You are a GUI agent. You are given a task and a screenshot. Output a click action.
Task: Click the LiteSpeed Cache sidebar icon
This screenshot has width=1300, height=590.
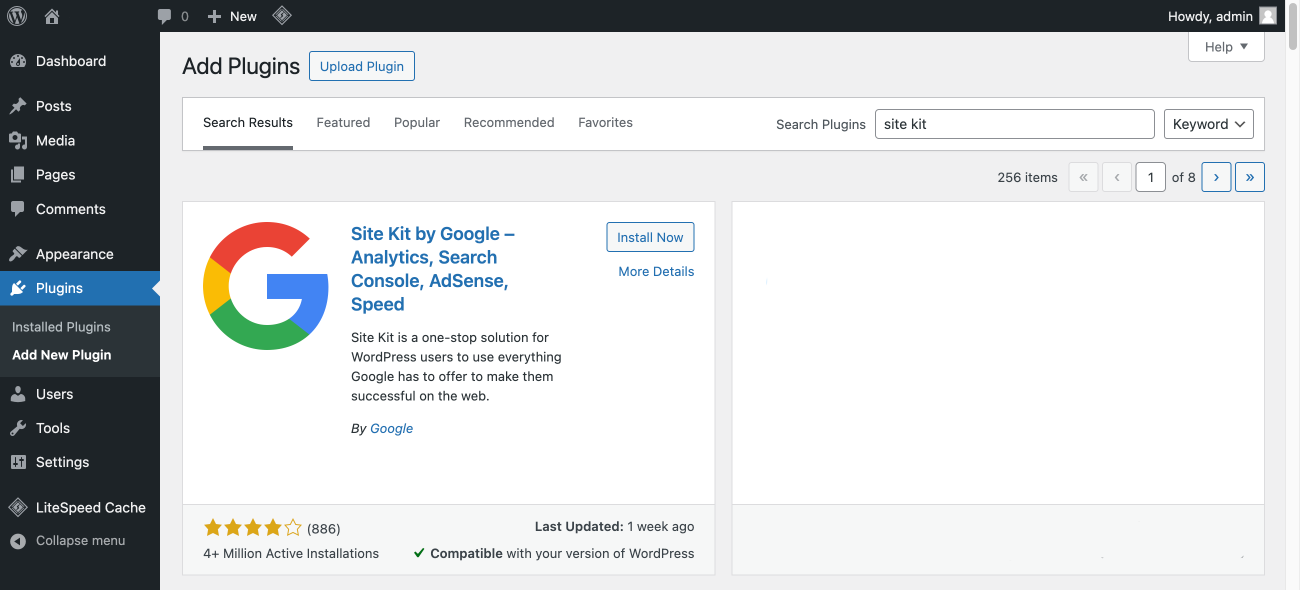[18, 507]
